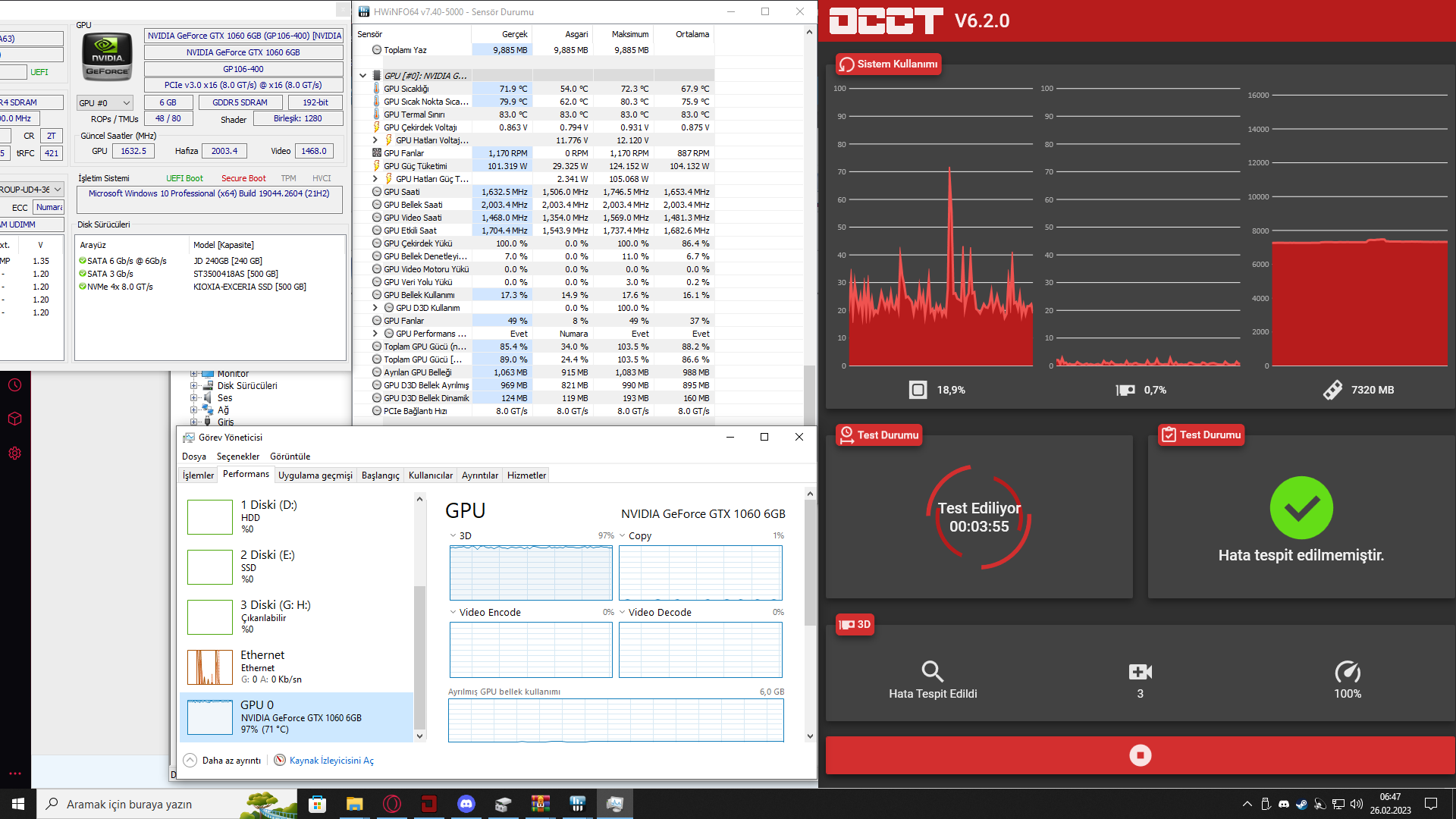Open Discord from the taskbar
Viewport: 1456px width, 819px height.
[x=466, y=804]
